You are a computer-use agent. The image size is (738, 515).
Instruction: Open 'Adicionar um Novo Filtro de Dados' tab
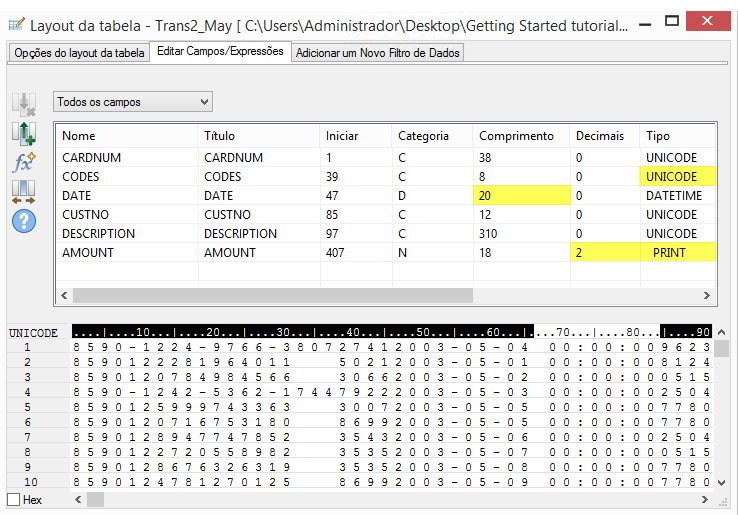378,53
